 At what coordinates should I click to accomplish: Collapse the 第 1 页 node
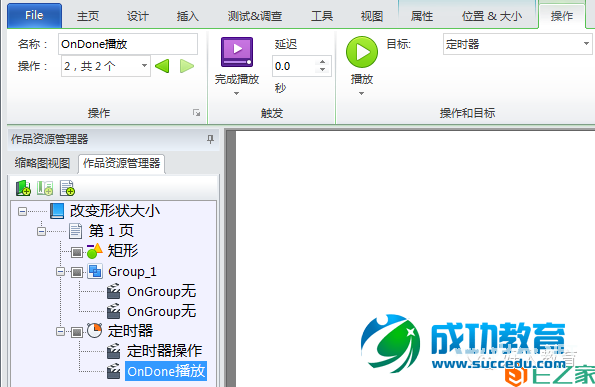click(x=41, y=231)
